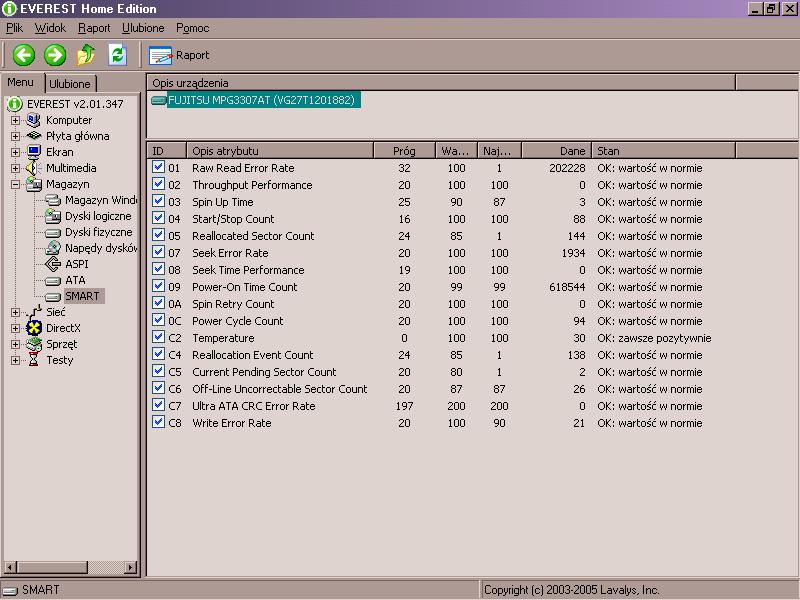Sort by the Opis atrybutu column header
Screen dimensions: 800x600
tap(280, 151)
